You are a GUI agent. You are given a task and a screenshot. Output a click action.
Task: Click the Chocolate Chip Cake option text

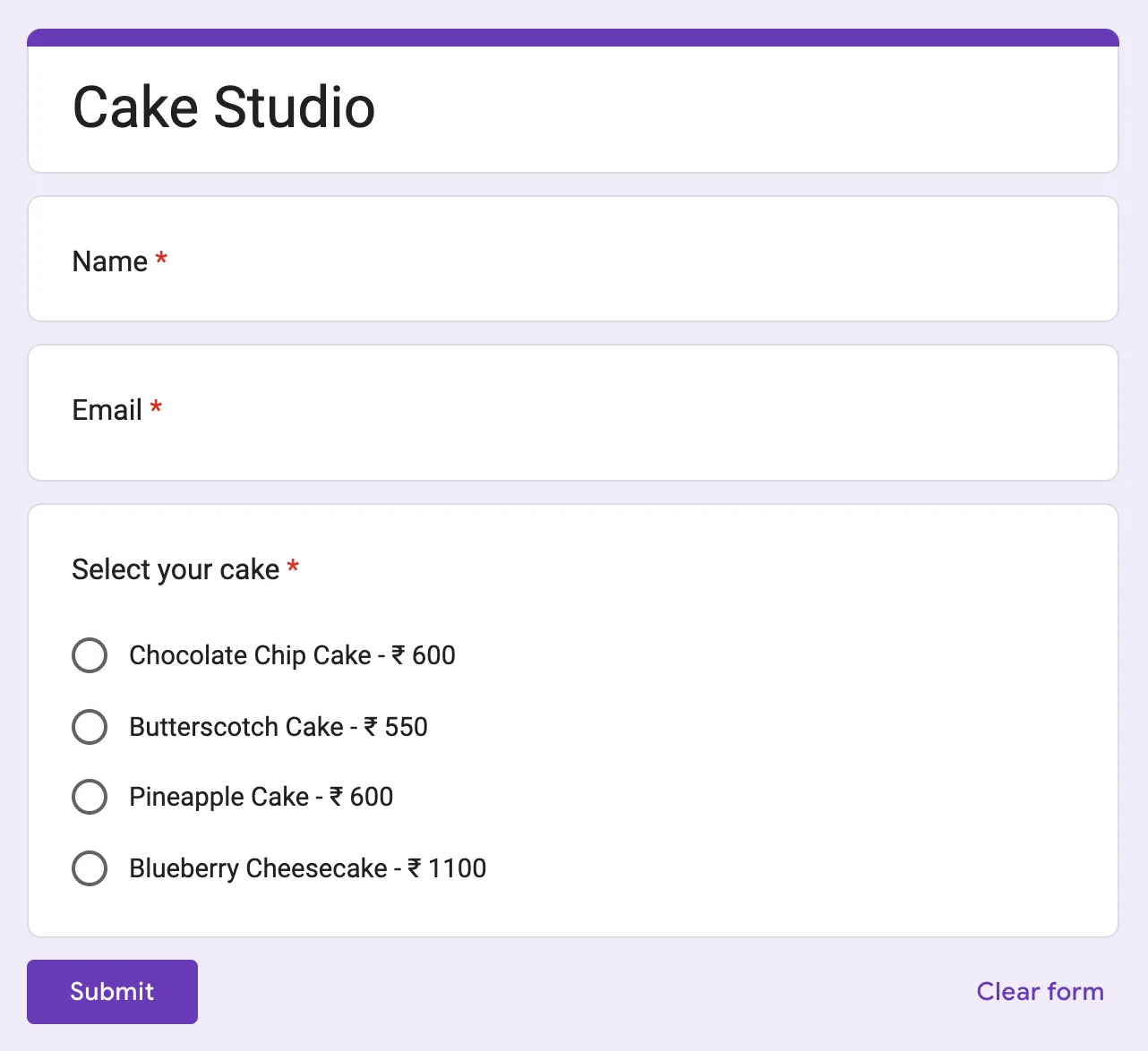(x=291, y=654)
